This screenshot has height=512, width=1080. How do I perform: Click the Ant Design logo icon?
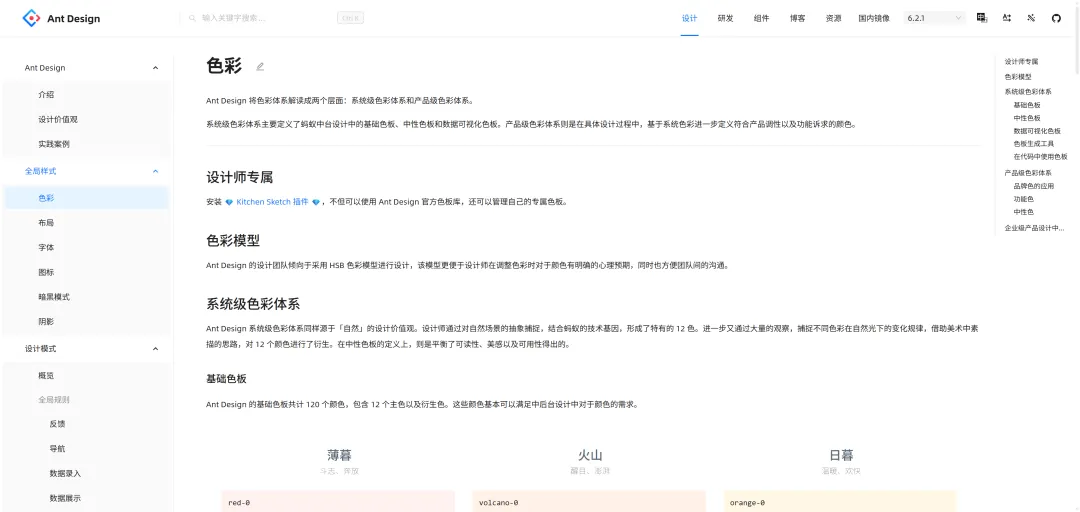click(x=31, y=19)
